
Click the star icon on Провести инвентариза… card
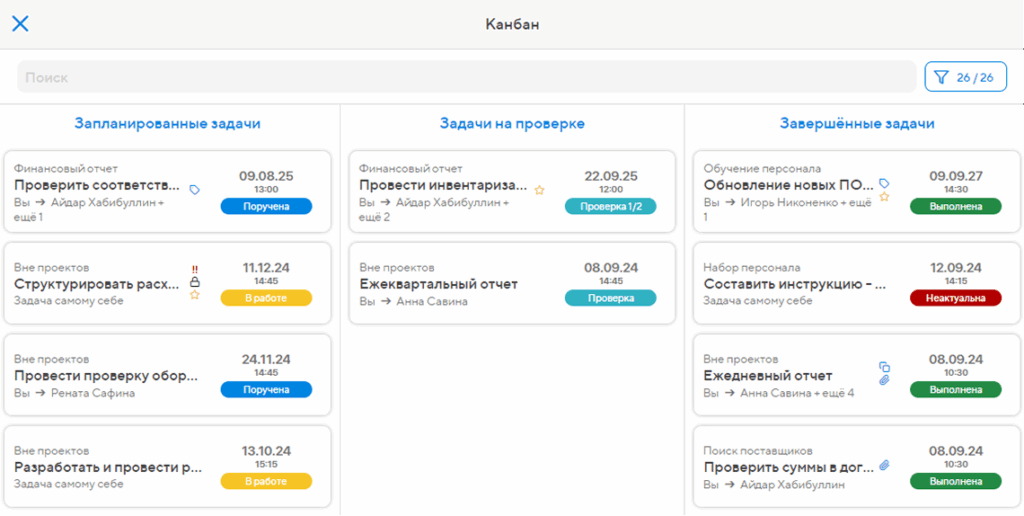539,190
